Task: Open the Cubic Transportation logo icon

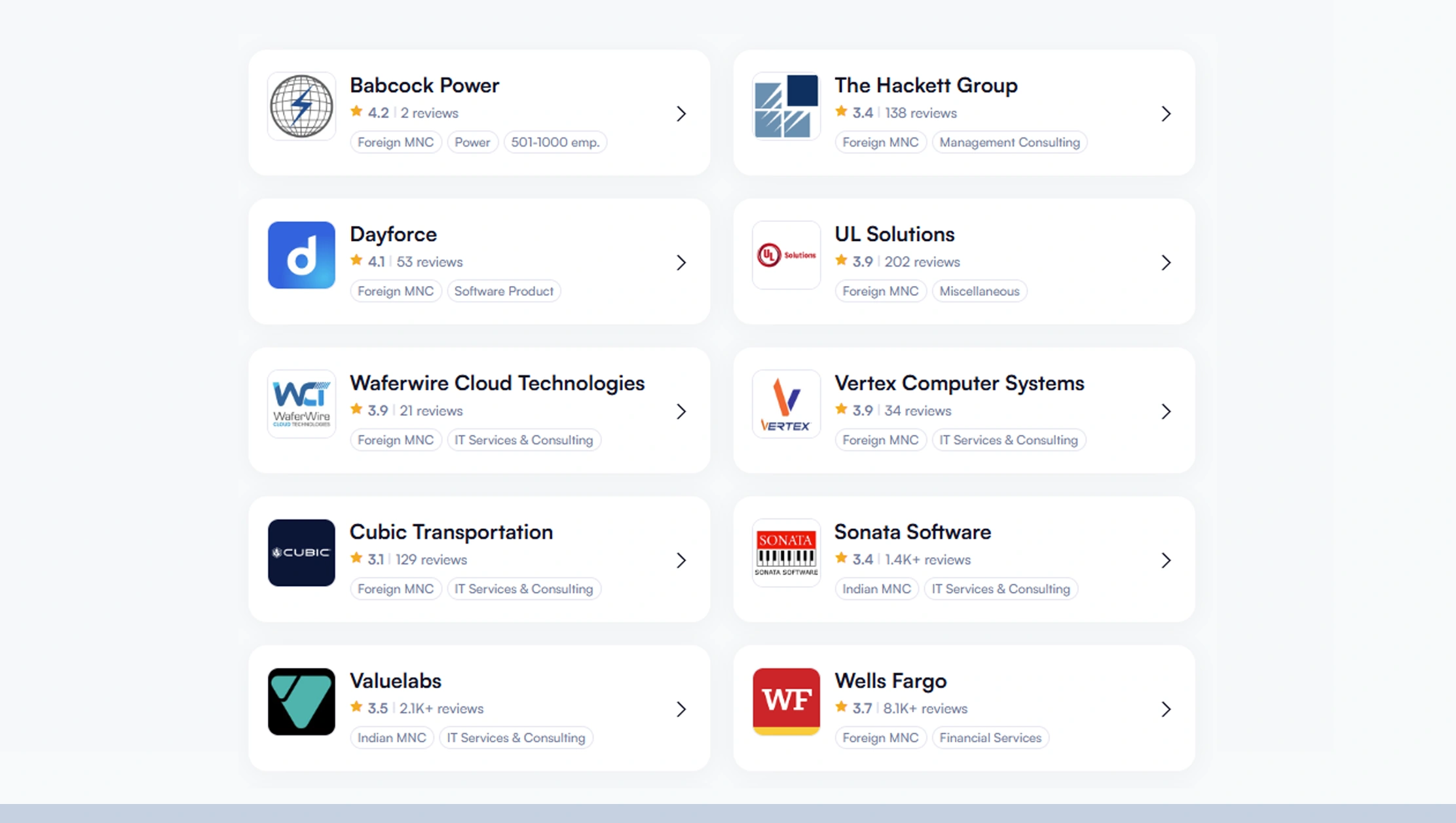Action: 301,553
